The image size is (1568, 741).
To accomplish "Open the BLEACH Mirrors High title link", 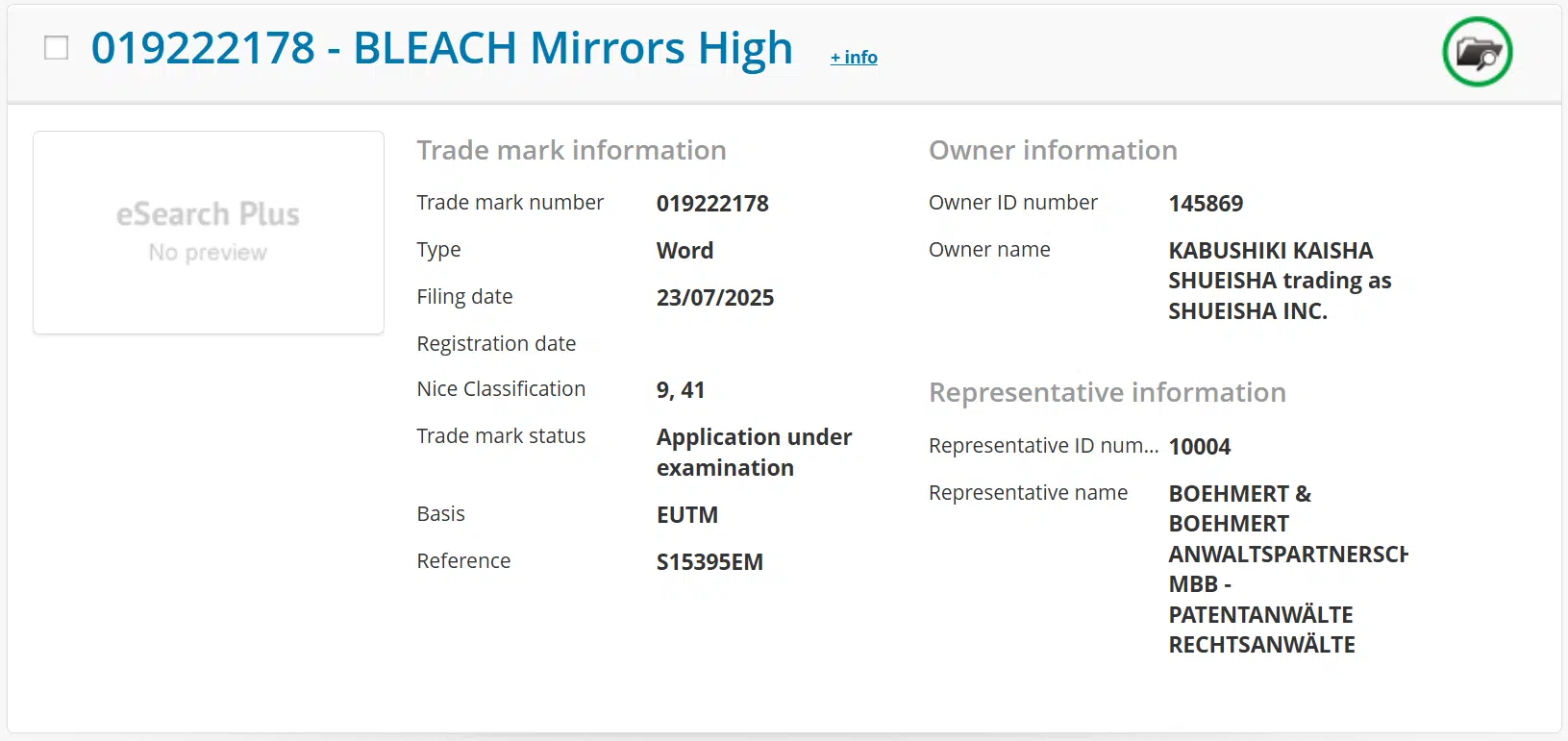I will coord(441,48).
